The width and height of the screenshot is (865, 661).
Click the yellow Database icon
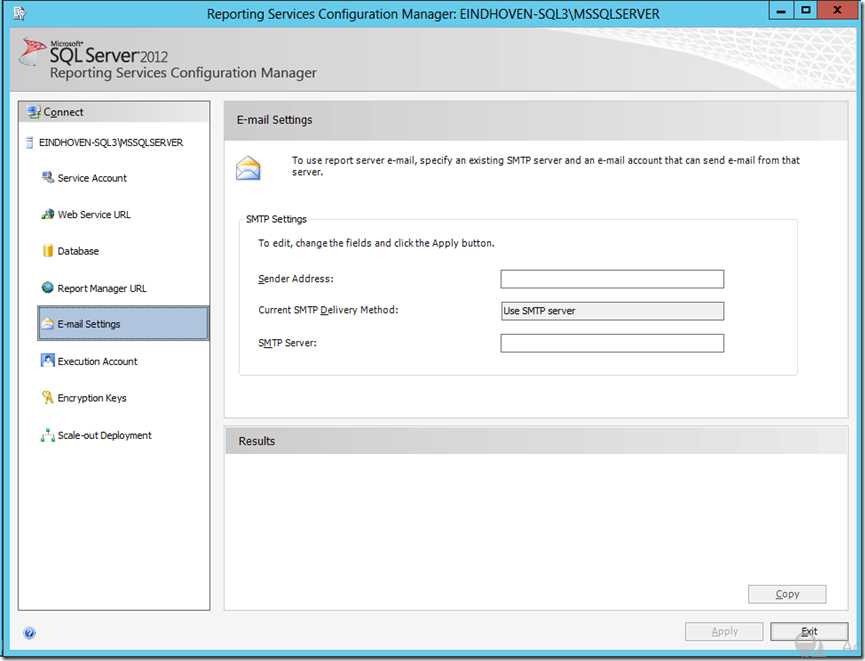[x=48, y=250]
